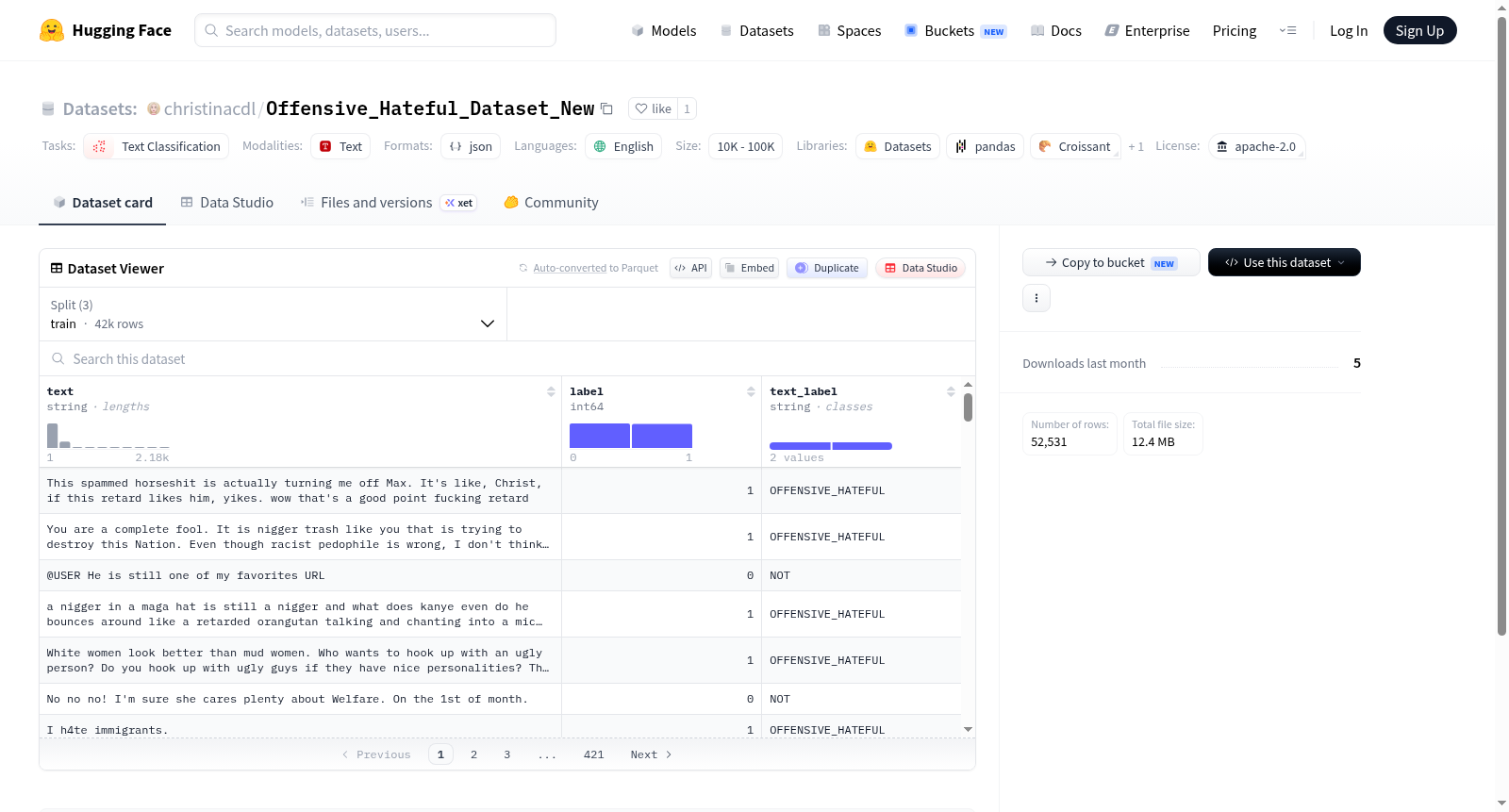Expand the Split train dropdown
This screenshot has height=812, width=1509.
click(274, 314)
